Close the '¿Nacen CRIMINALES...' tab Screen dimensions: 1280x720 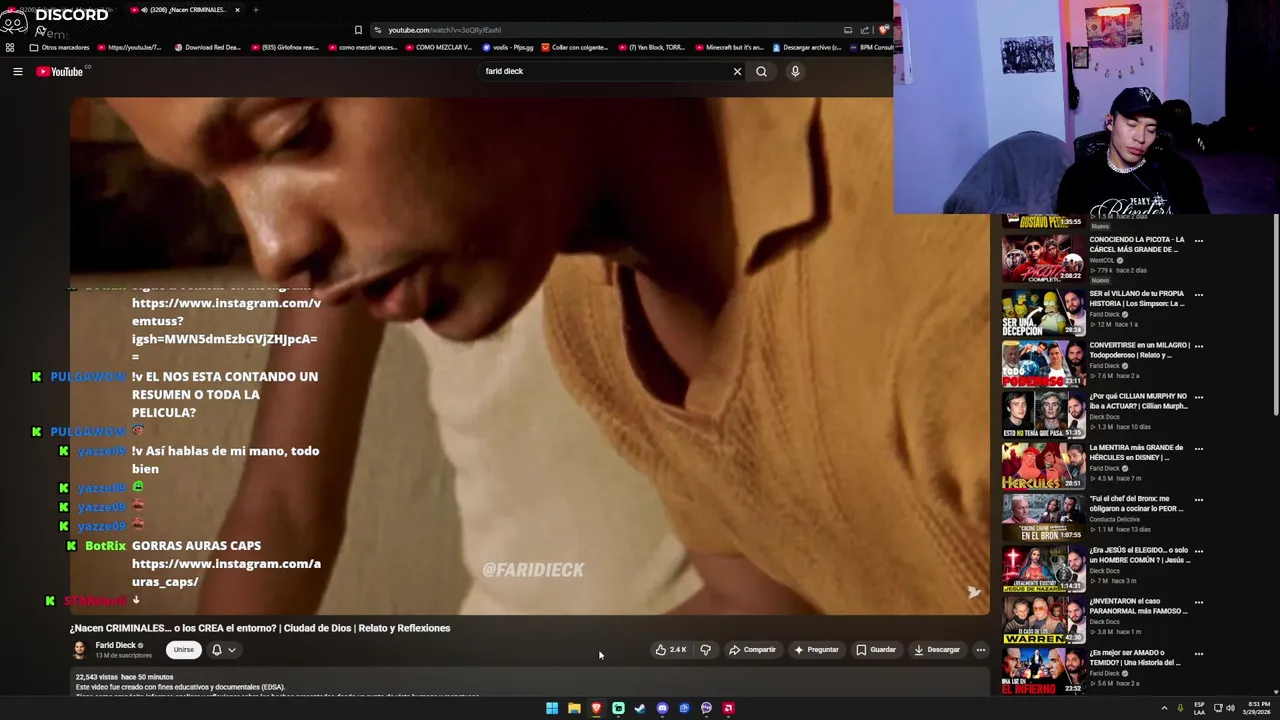[x=237, y=10]
